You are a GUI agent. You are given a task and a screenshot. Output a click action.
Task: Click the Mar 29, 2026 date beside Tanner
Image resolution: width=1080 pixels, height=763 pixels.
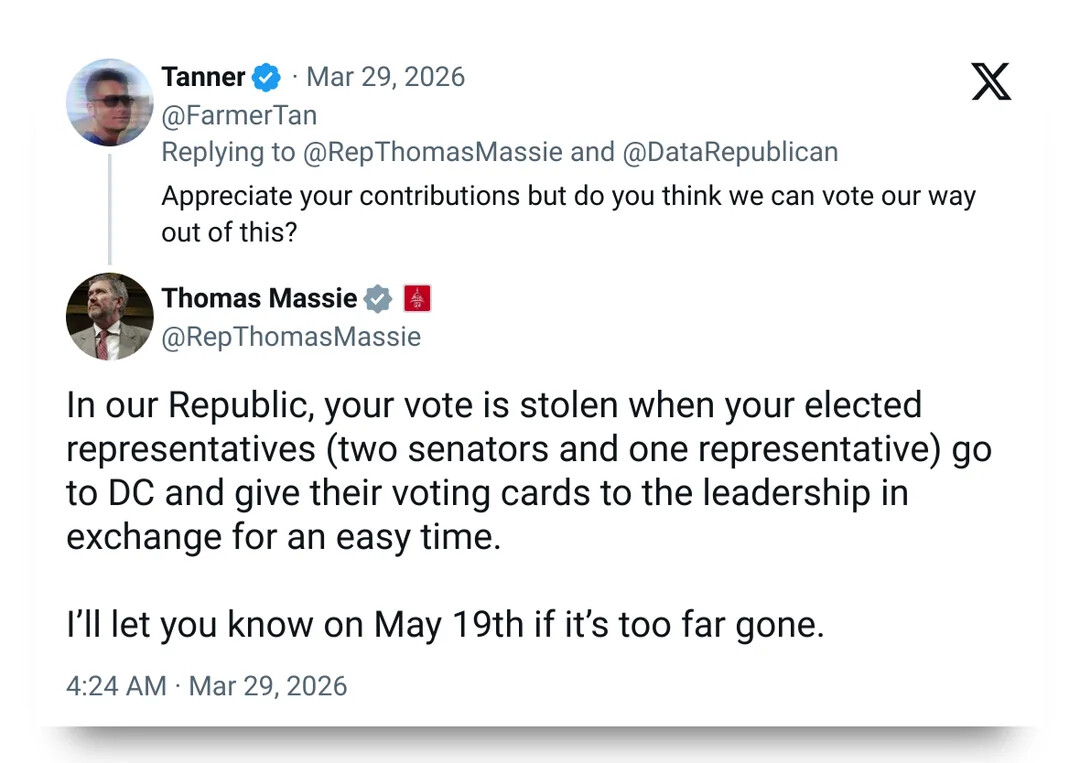point(385,77)
